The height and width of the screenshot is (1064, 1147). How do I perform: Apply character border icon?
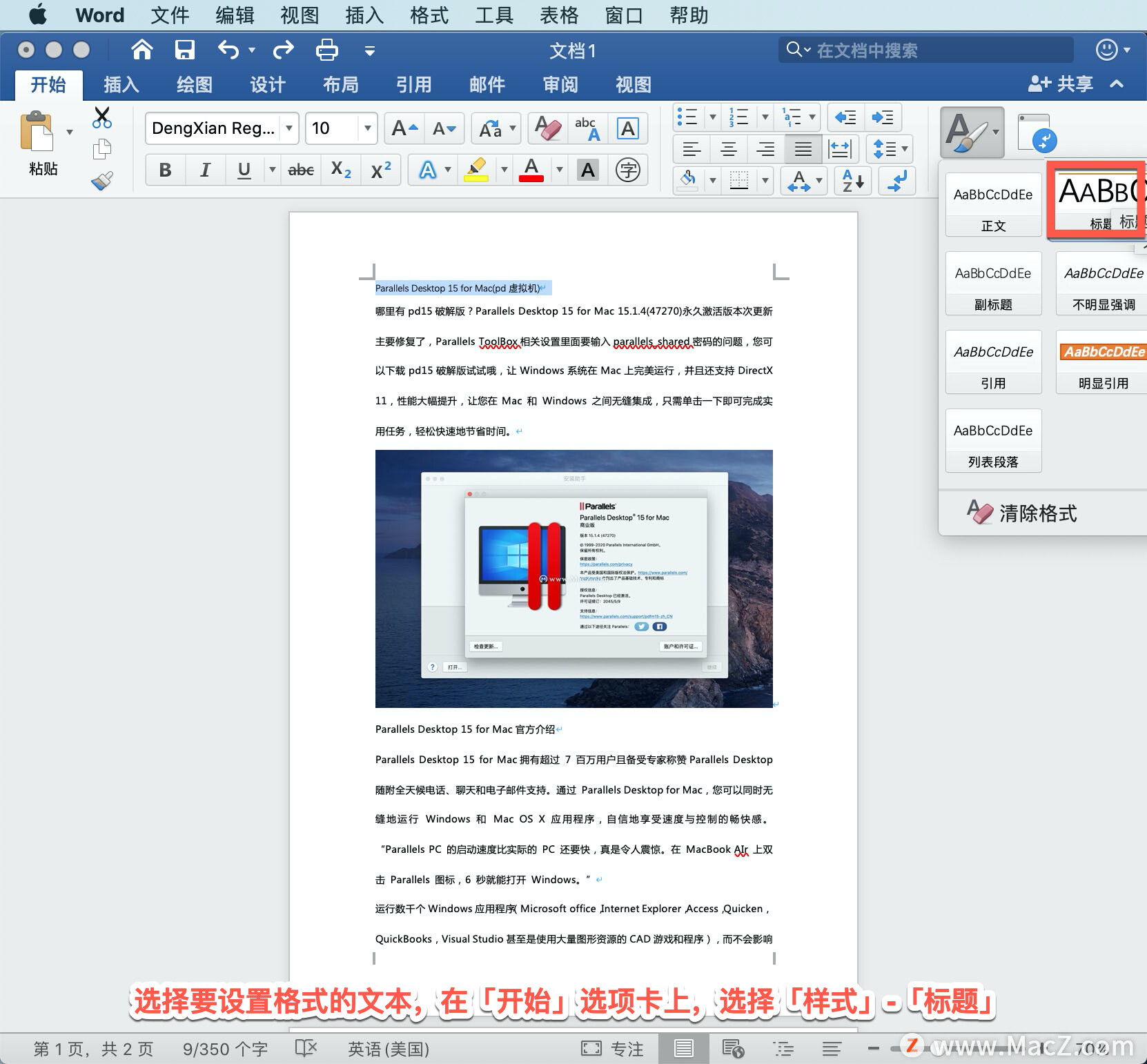coord(627,128)
